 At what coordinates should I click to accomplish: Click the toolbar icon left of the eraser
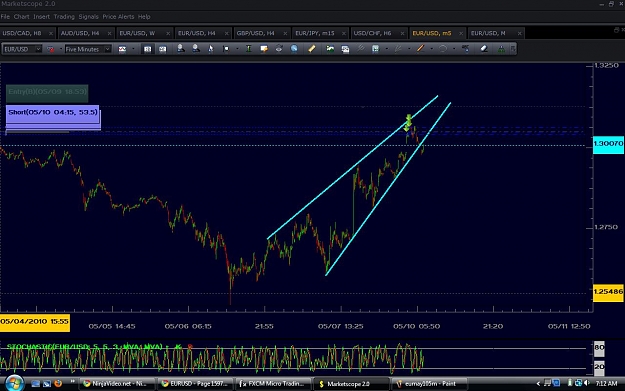click(x=465, y=49)
